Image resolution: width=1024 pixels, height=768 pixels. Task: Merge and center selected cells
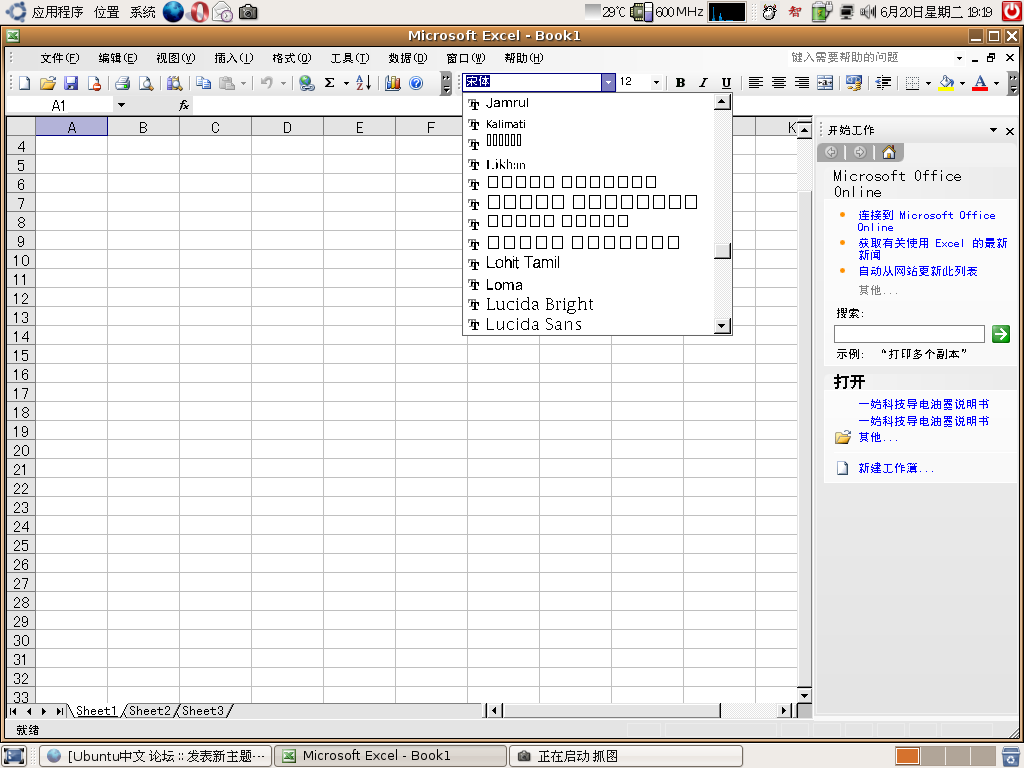pyautogui.click(x=825, y=83)
